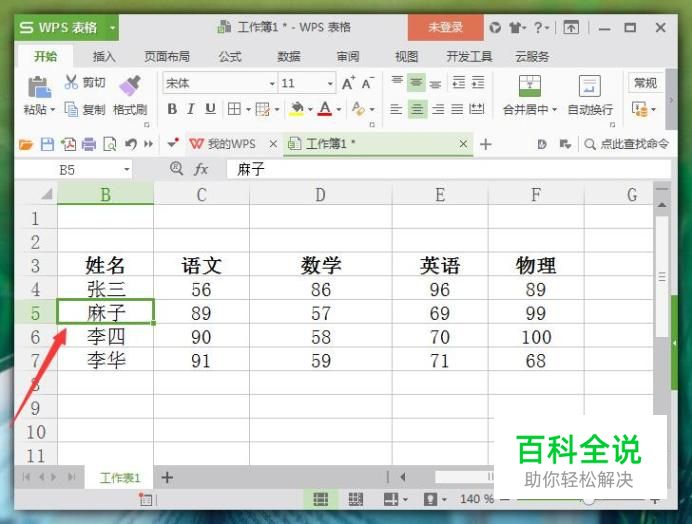Expand font color dropdown arrow
692x524 pixels.
(339, 109)
